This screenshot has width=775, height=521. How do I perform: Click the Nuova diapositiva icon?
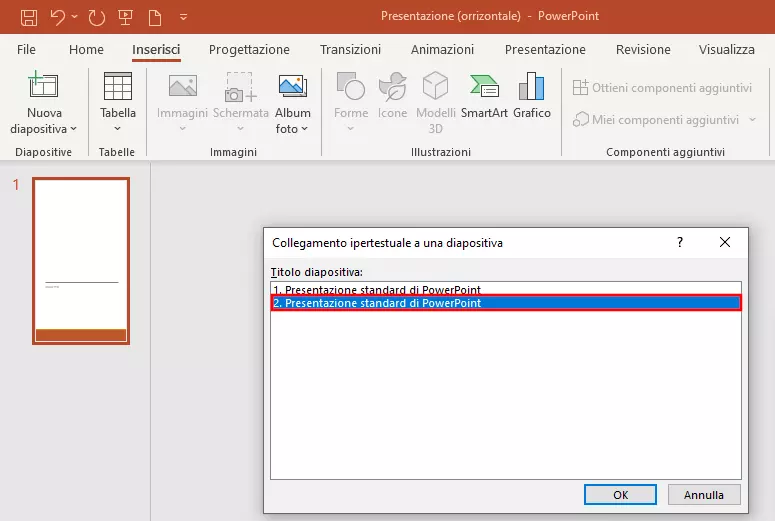[x=43, y=88]
